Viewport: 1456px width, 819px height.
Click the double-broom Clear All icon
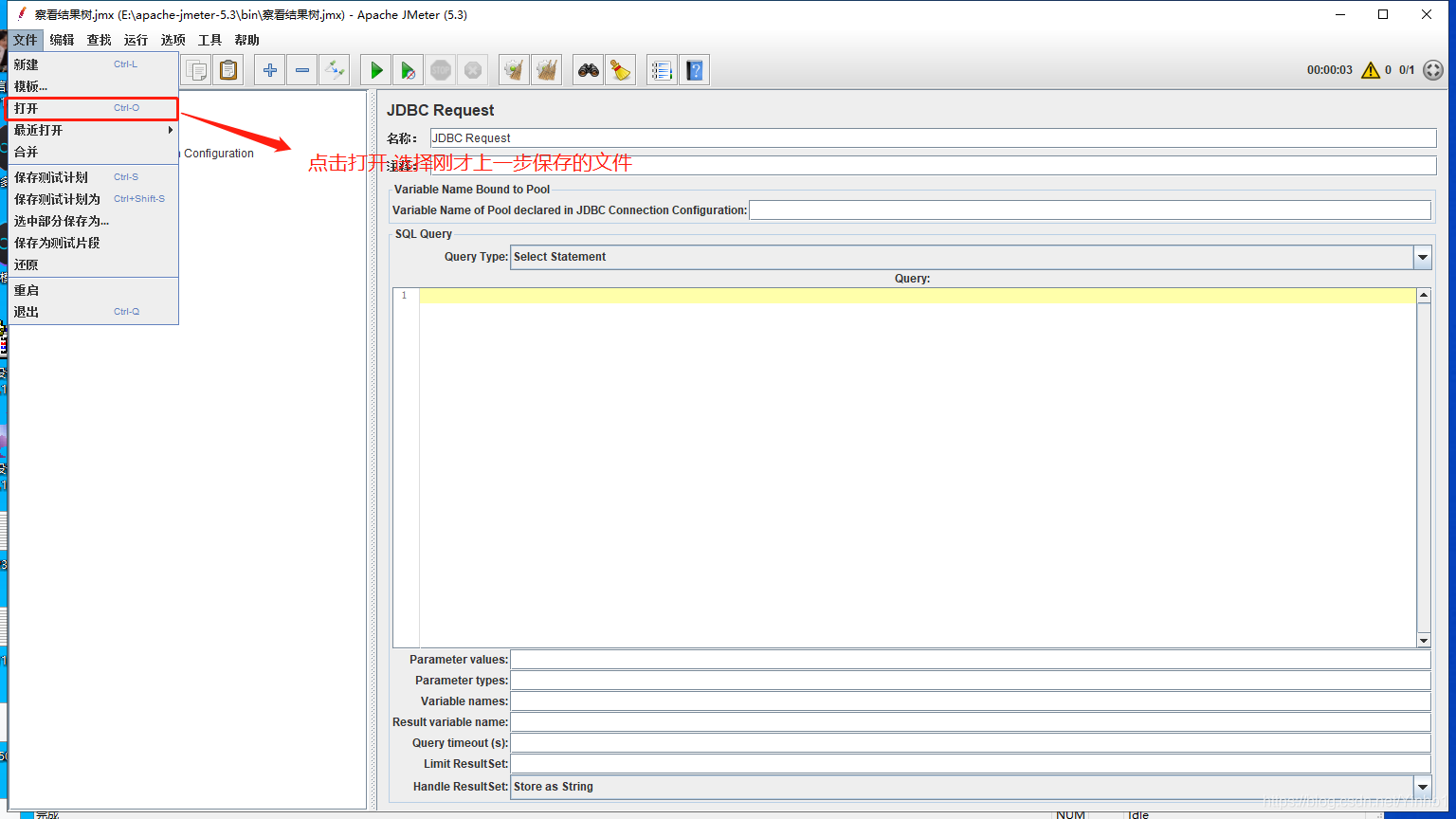[x=546, y=70]
